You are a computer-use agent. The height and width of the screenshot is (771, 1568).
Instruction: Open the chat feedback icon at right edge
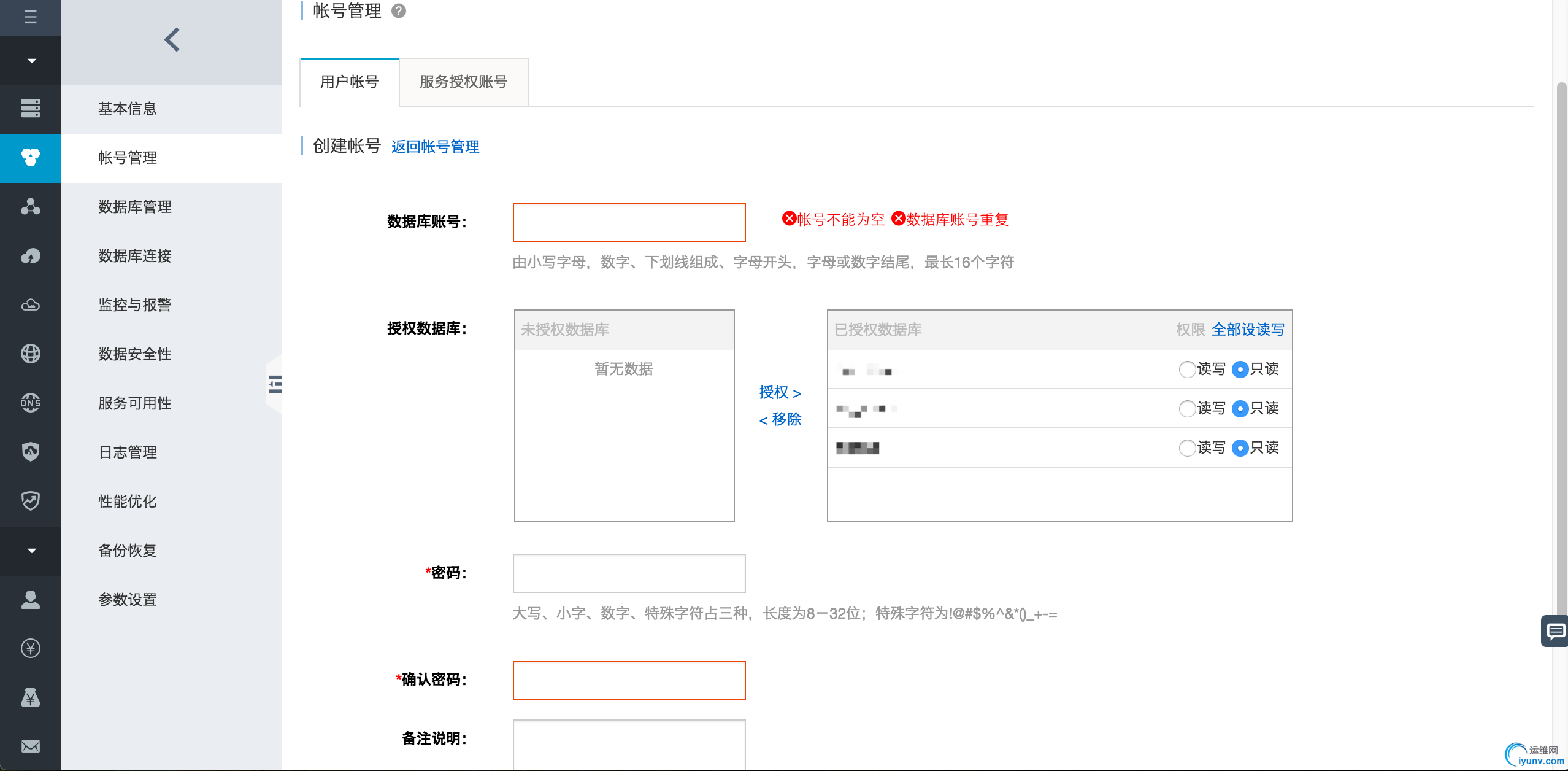coord(1555,630)
